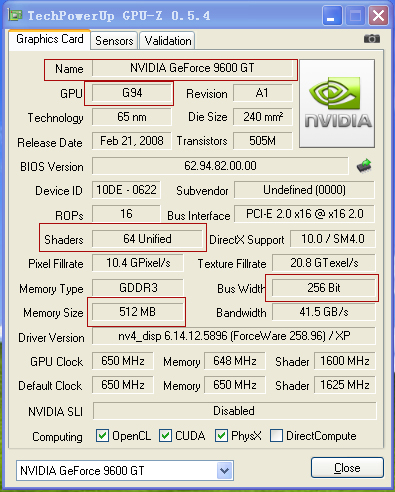Click the camera screenshot icon
Image resolution: width=395 pixels, height=492 pixels.
[x=372, y=39]
